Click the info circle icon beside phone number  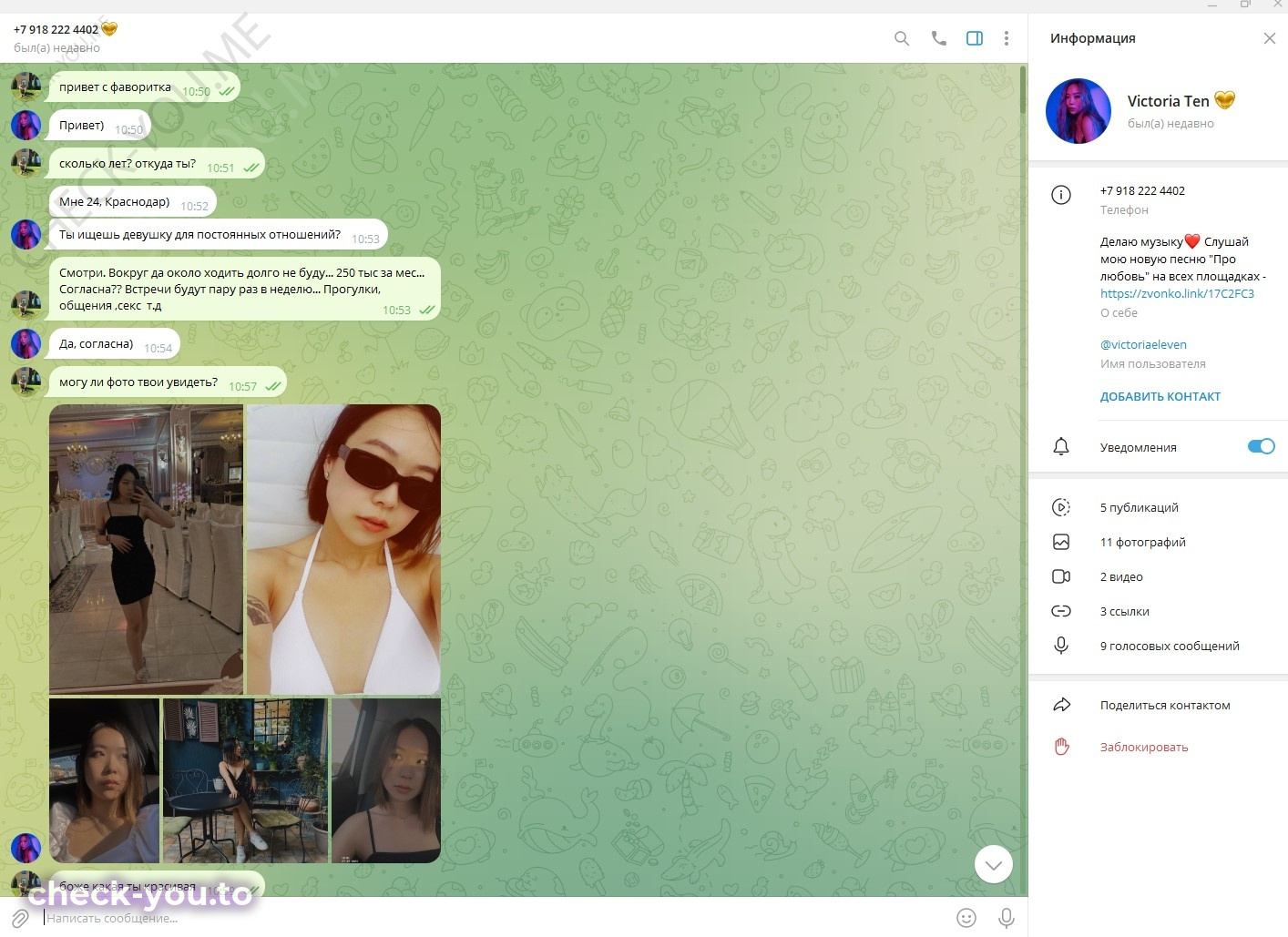[1061, 195]
